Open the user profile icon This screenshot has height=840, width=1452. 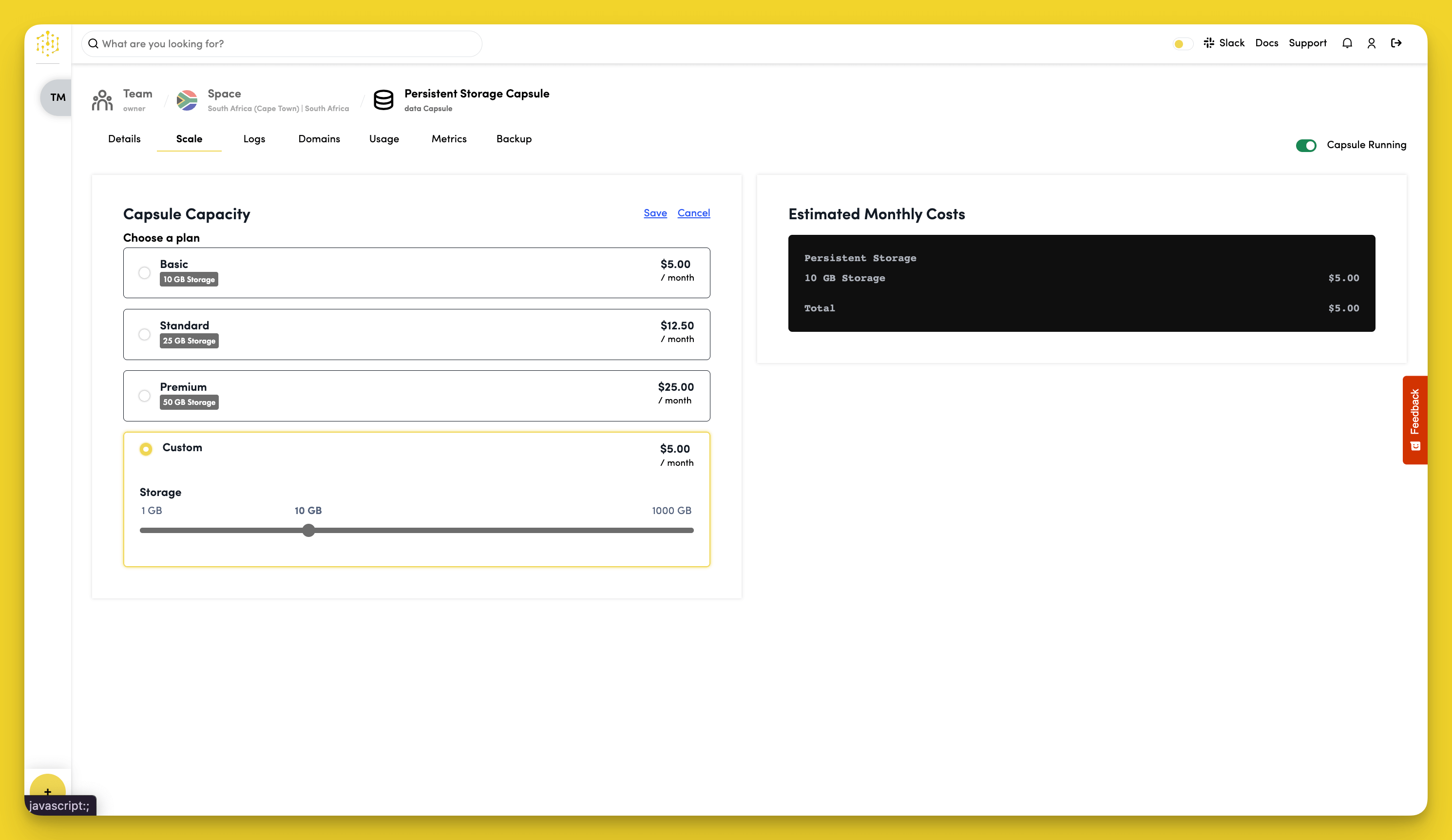tap(1371, 43)
